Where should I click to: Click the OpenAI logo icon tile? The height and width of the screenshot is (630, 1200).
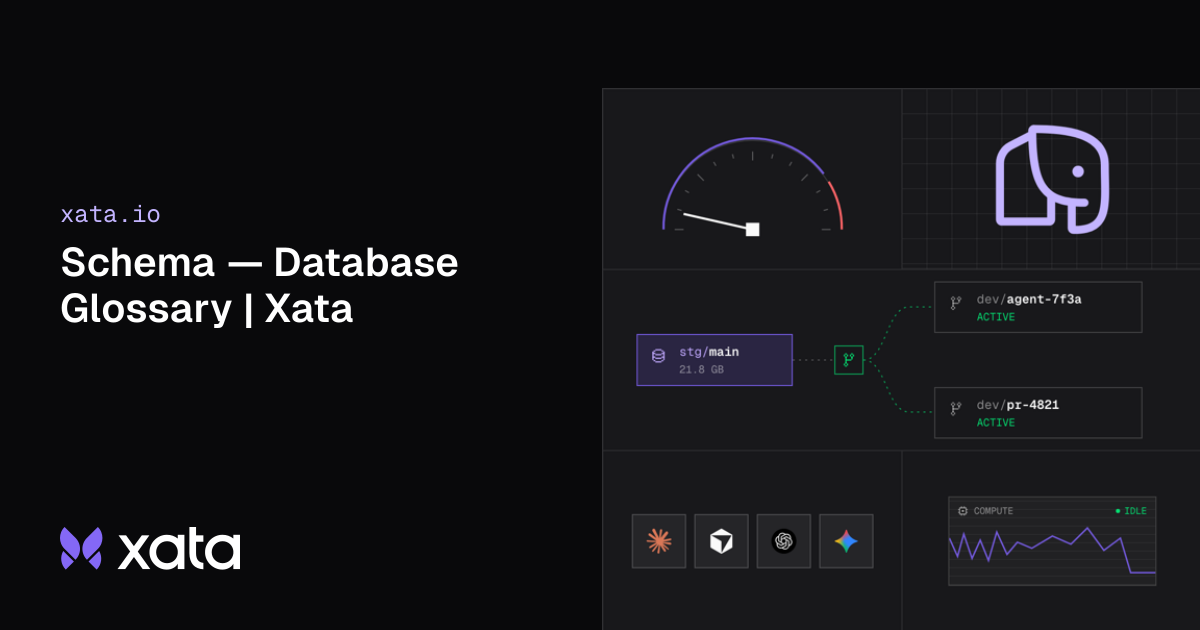click(x=784, y=541)
